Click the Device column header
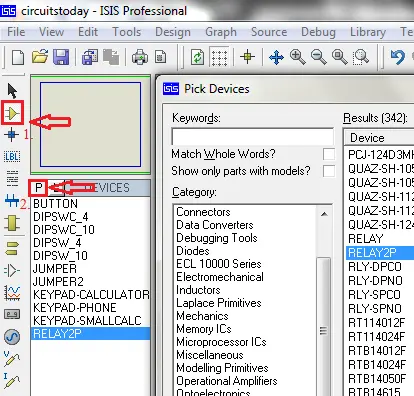This screenshot has height=396, width=414. coord(379,138)
